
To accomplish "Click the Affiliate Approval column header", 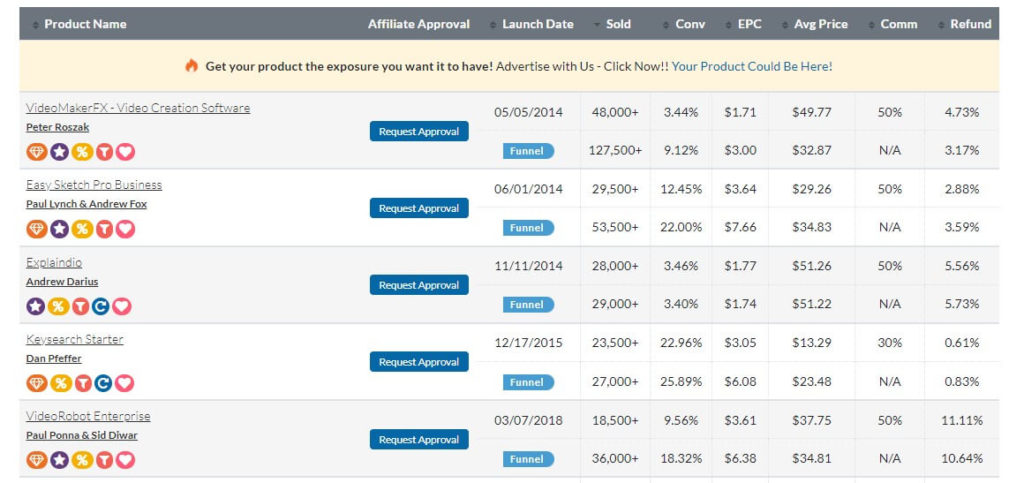I will pyautogui.click(x=419, y=24).
